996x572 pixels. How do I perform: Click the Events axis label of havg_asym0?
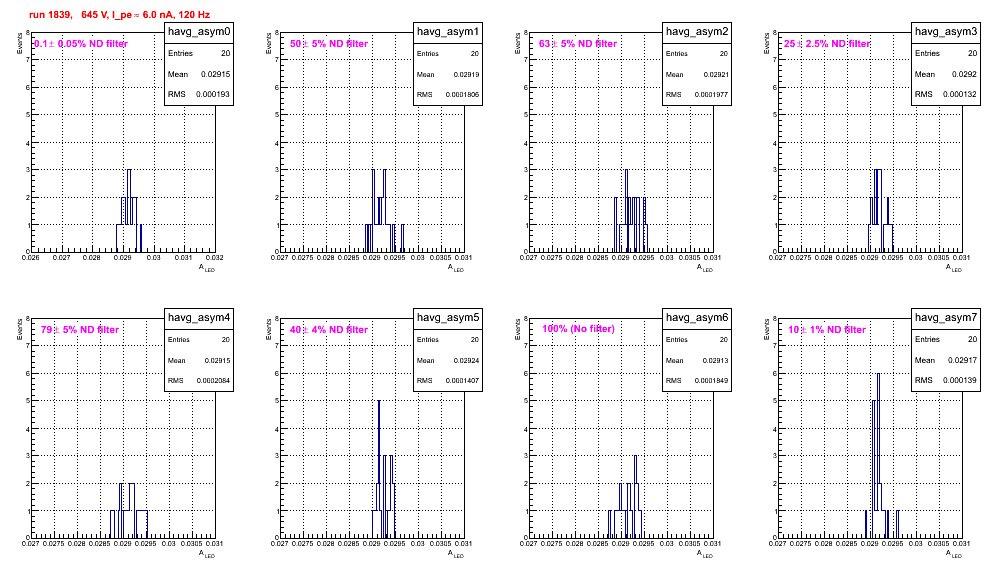point(19,44)
